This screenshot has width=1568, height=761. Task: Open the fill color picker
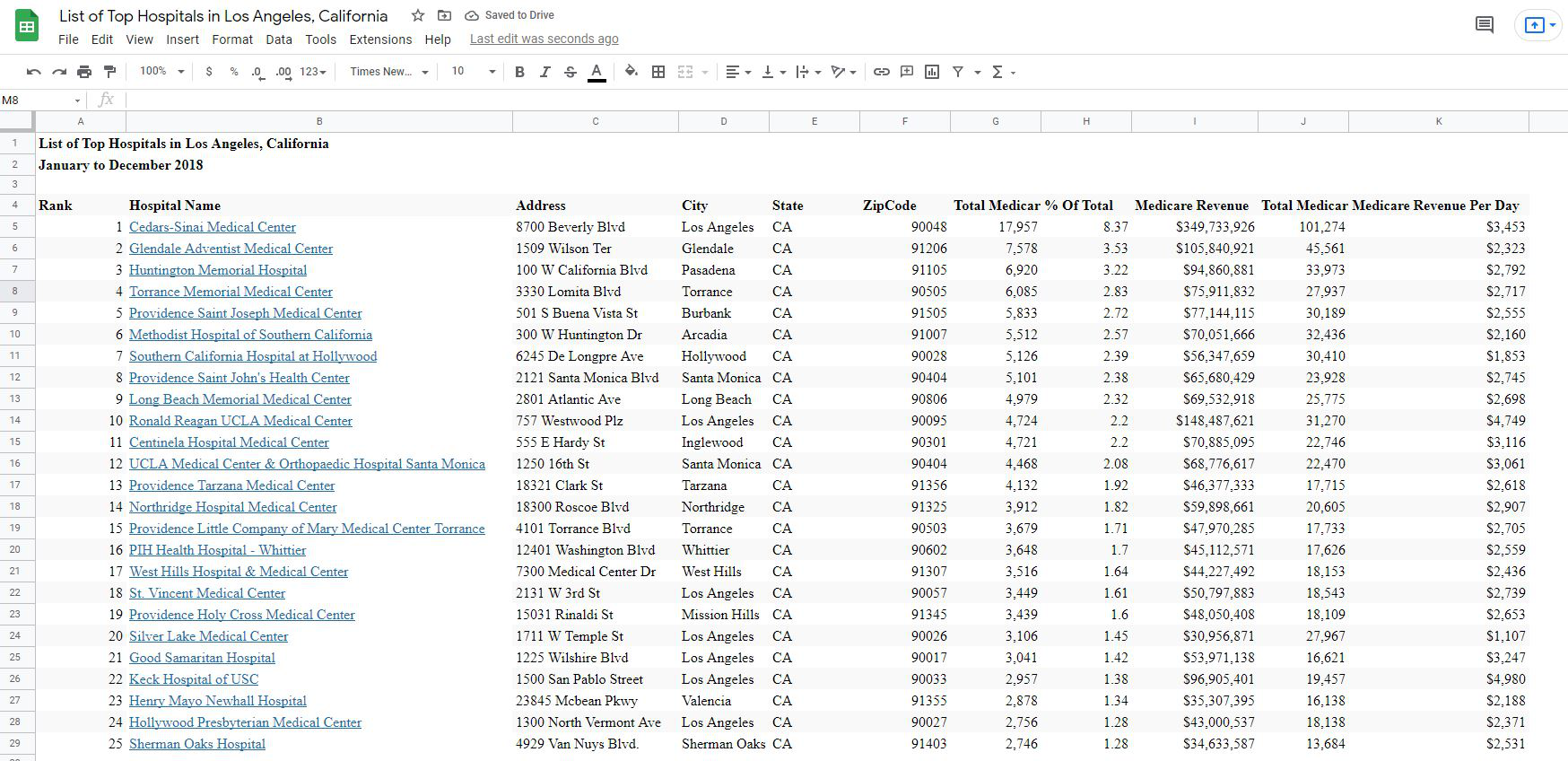[x=632, y=72]
